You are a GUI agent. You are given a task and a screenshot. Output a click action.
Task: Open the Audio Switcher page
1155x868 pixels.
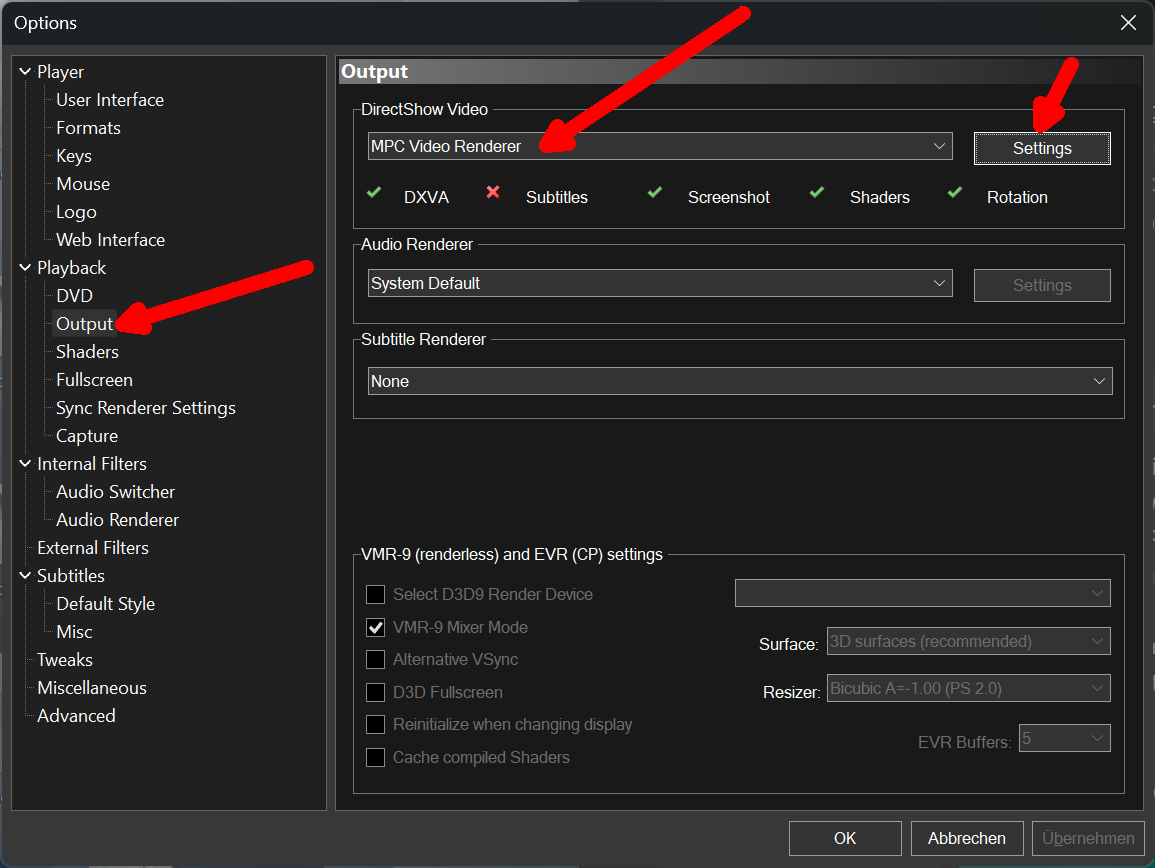(x=116, y=491)
